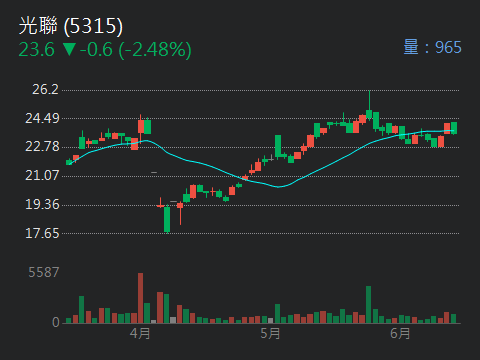The image size is (480, 360).
Task: Click the 22.78 price axis label
Action: click(x=42, y=147)
